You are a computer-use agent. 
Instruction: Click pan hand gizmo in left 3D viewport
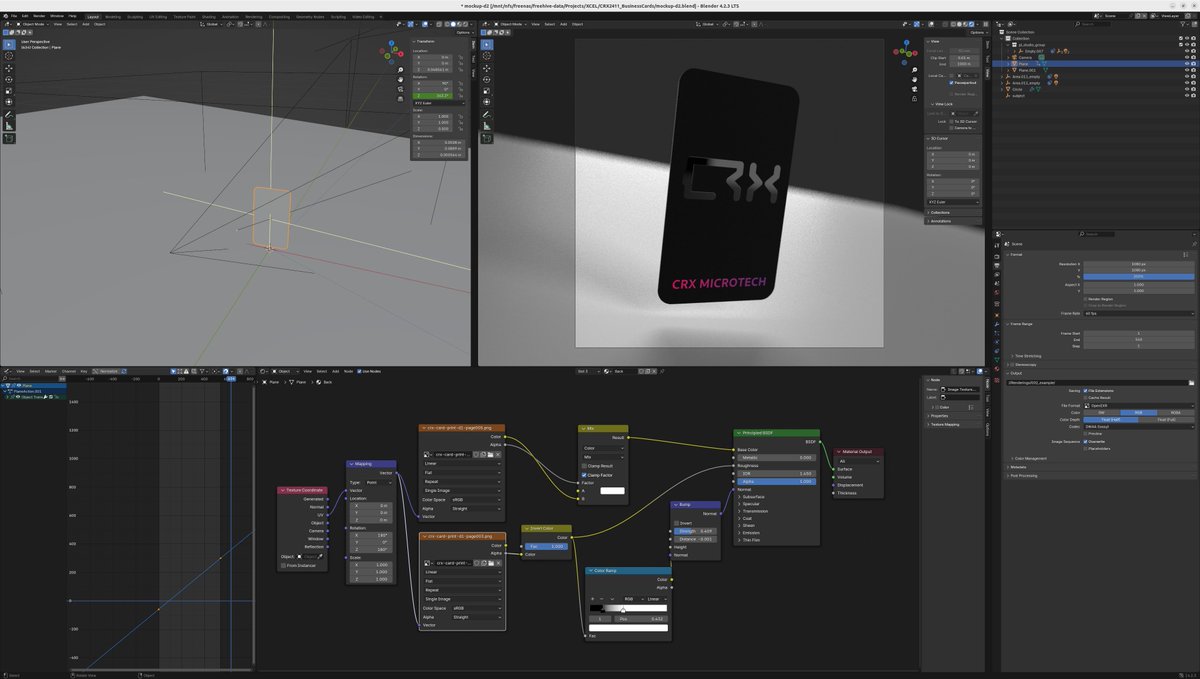pos(400,80)
